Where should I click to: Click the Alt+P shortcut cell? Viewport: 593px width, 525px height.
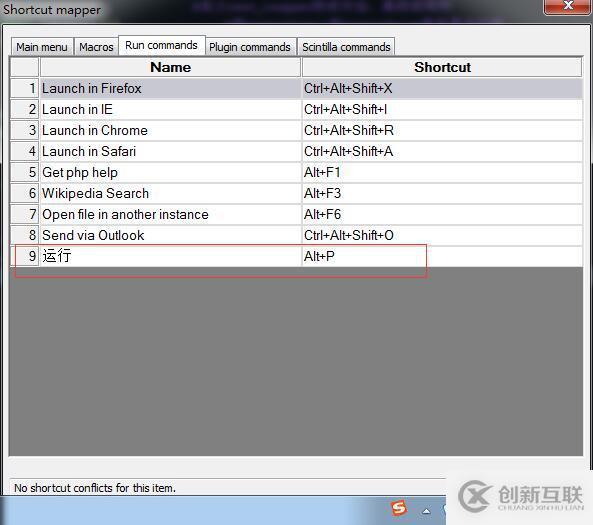click(442, 256)
